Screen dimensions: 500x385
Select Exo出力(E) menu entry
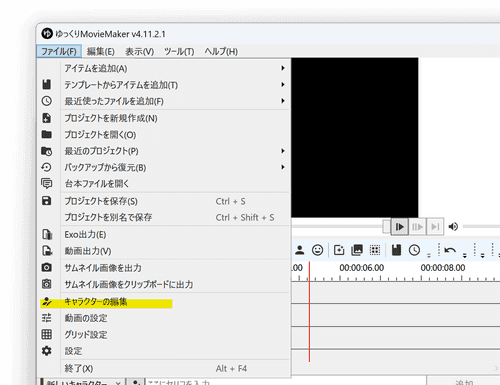tap(164, 235)
